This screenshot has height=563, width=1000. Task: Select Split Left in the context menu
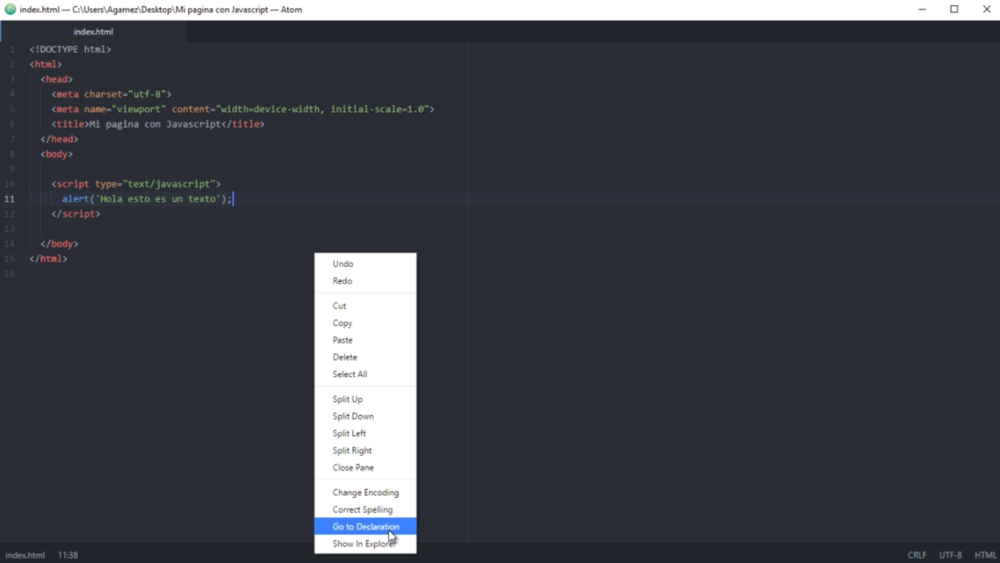pyautogui.click(x=365, y=434)
